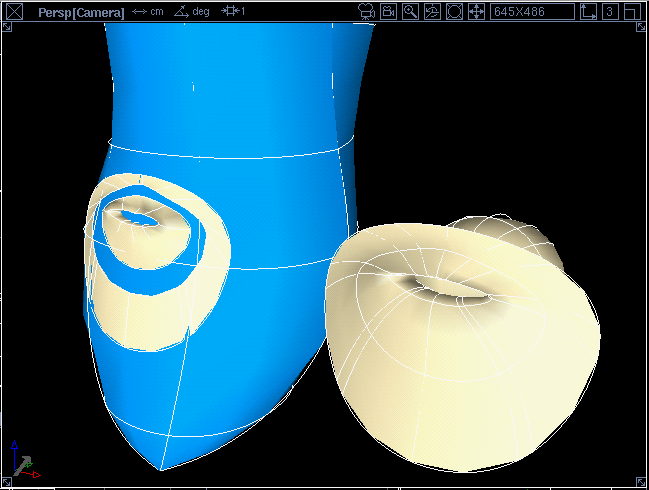This screenshot has height=490, width=649.
Task: Click the camcorder view icon
Action: tap(388, 12)
